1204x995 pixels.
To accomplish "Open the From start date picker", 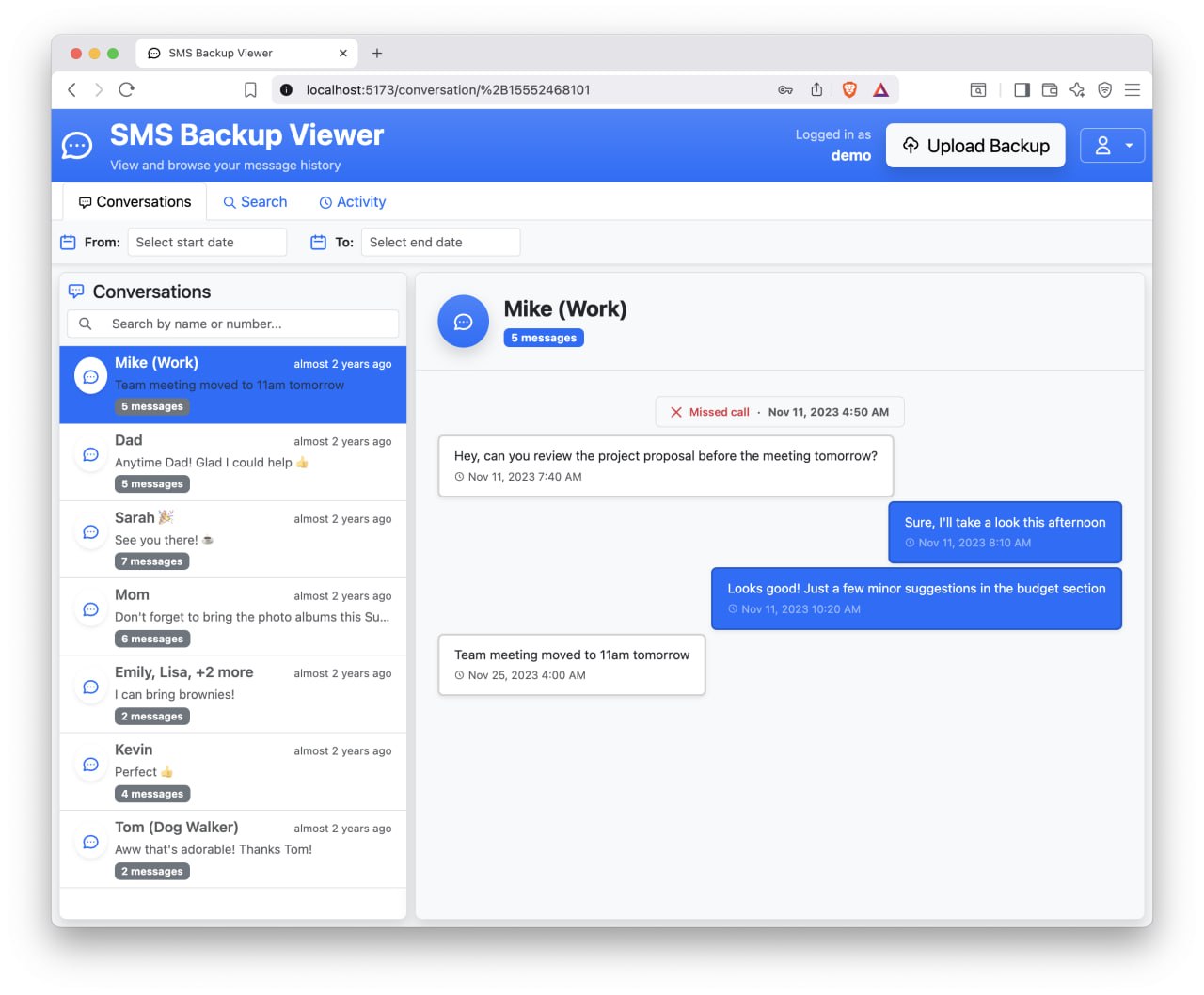I will pos(207,243).
